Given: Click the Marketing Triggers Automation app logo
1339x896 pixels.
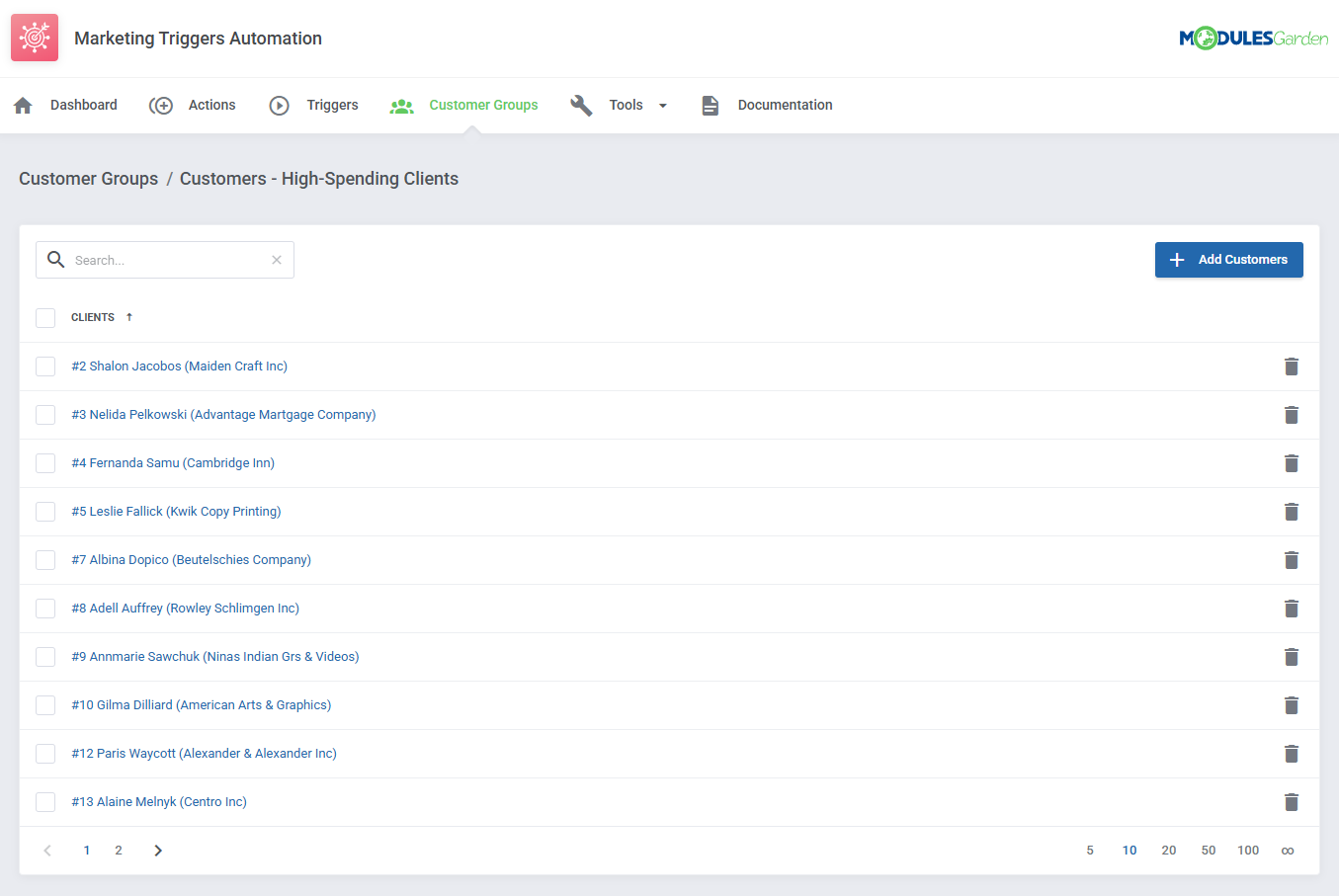Looking at the screenshot, I should click(35, 37).
